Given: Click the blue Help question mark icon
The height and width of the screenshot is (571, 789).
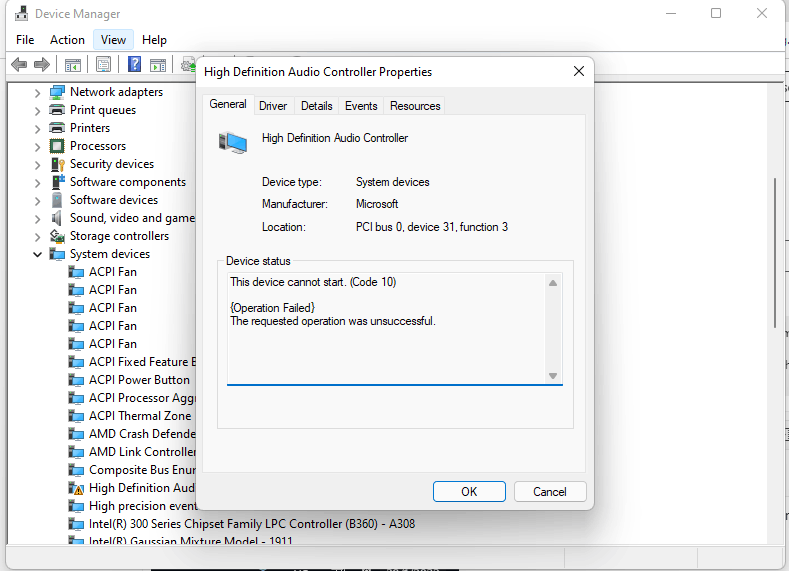Looking at the screenshot, I should pyautogui.click(x=134, y=64).
